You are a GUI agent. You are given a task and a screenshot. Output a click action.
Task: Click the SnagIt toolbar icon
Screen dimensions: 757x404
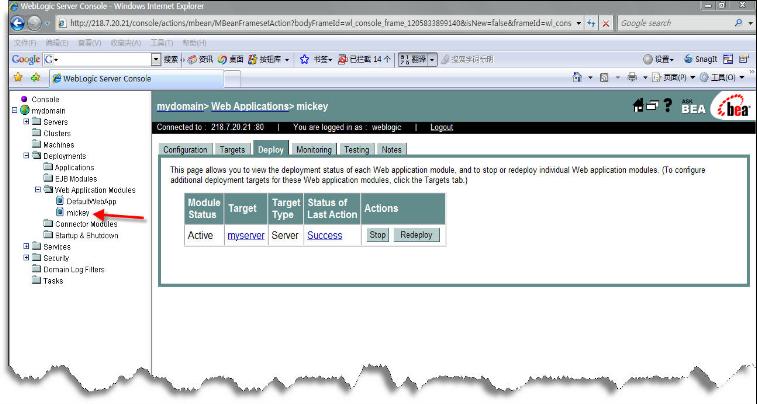point(688,59)
